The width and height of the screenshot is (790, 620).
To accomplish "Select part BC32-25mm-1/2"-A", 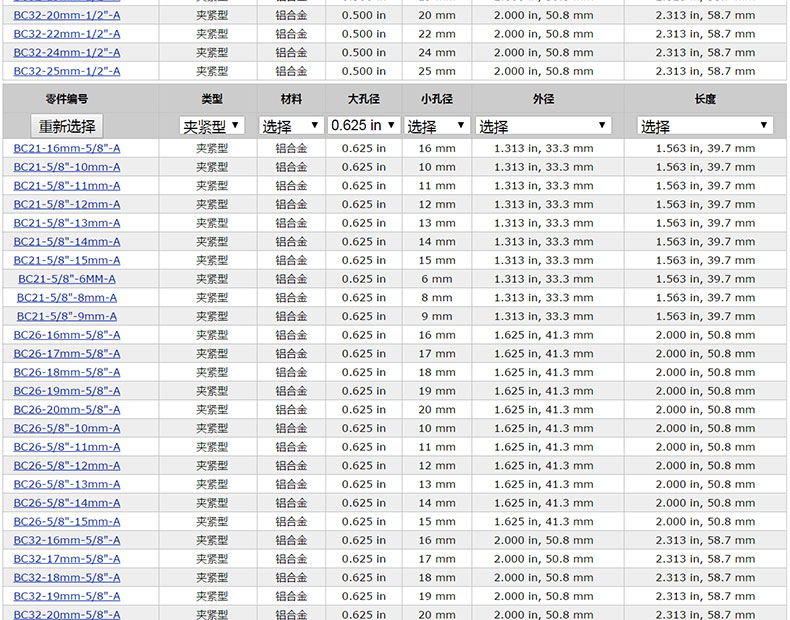I will pos(67,71).
